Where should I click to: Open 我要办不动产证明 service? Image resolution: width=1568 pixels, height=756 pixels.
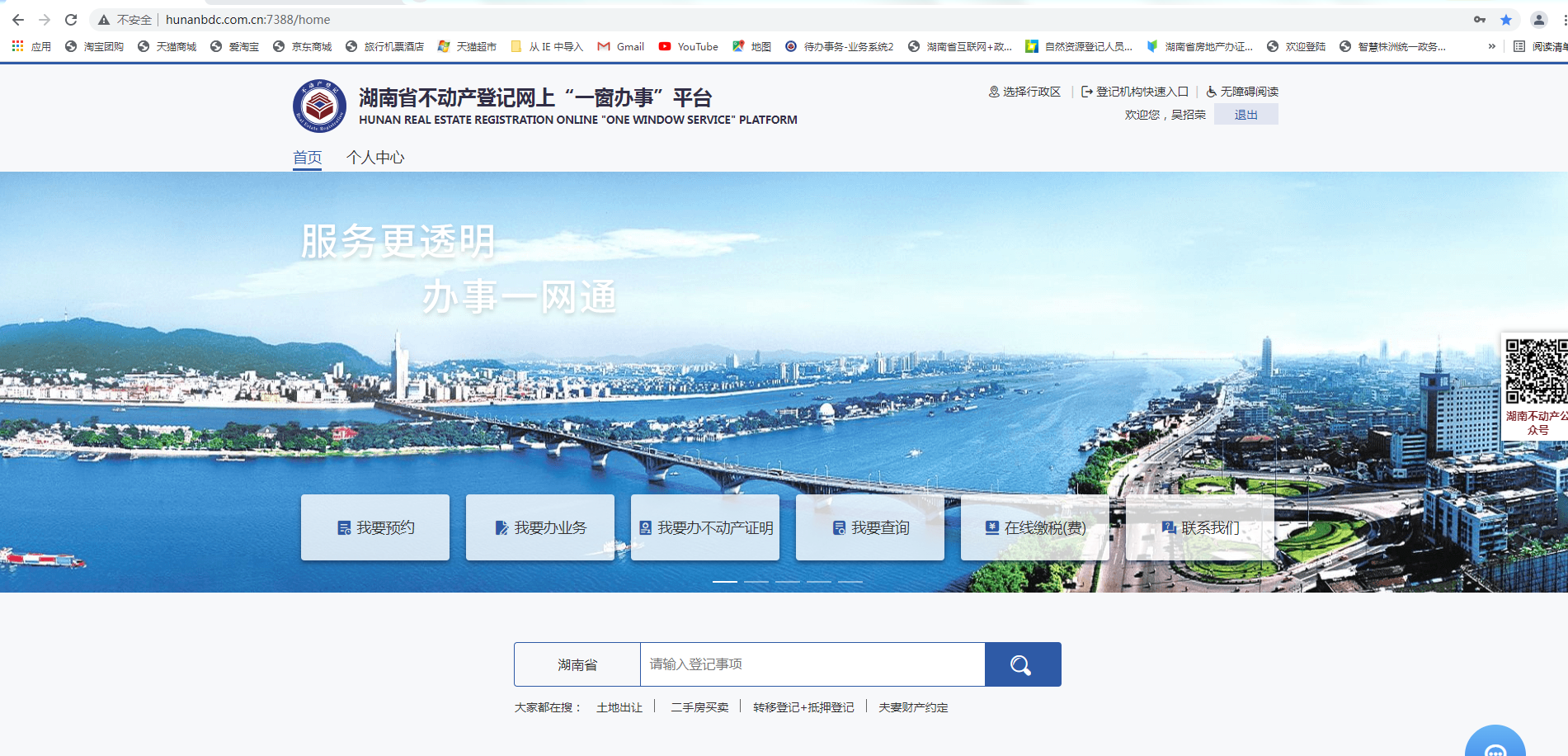705,527
